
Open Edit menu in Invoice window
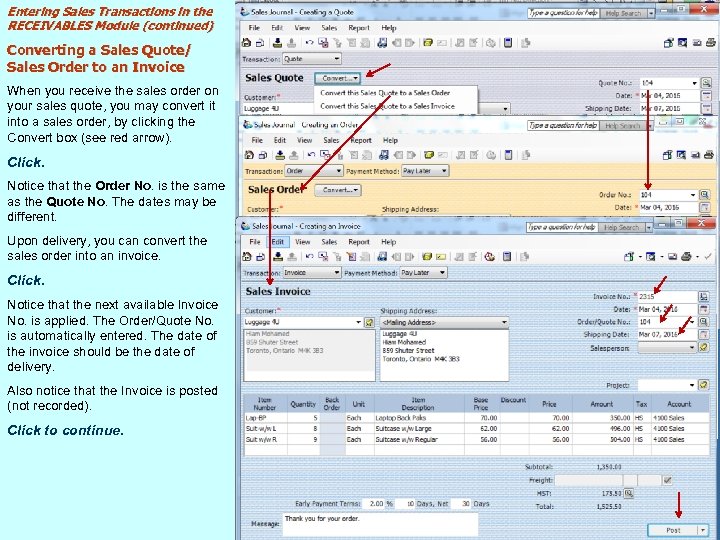(x=278, y=242)
